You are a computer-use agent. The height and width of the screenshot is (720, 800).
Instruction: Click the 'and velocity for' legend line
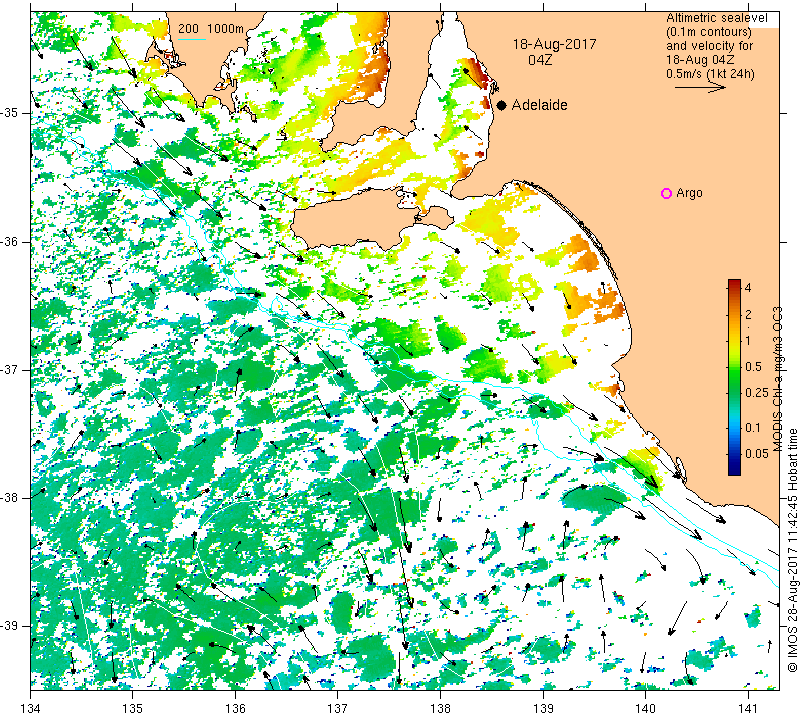coord(710,45)
